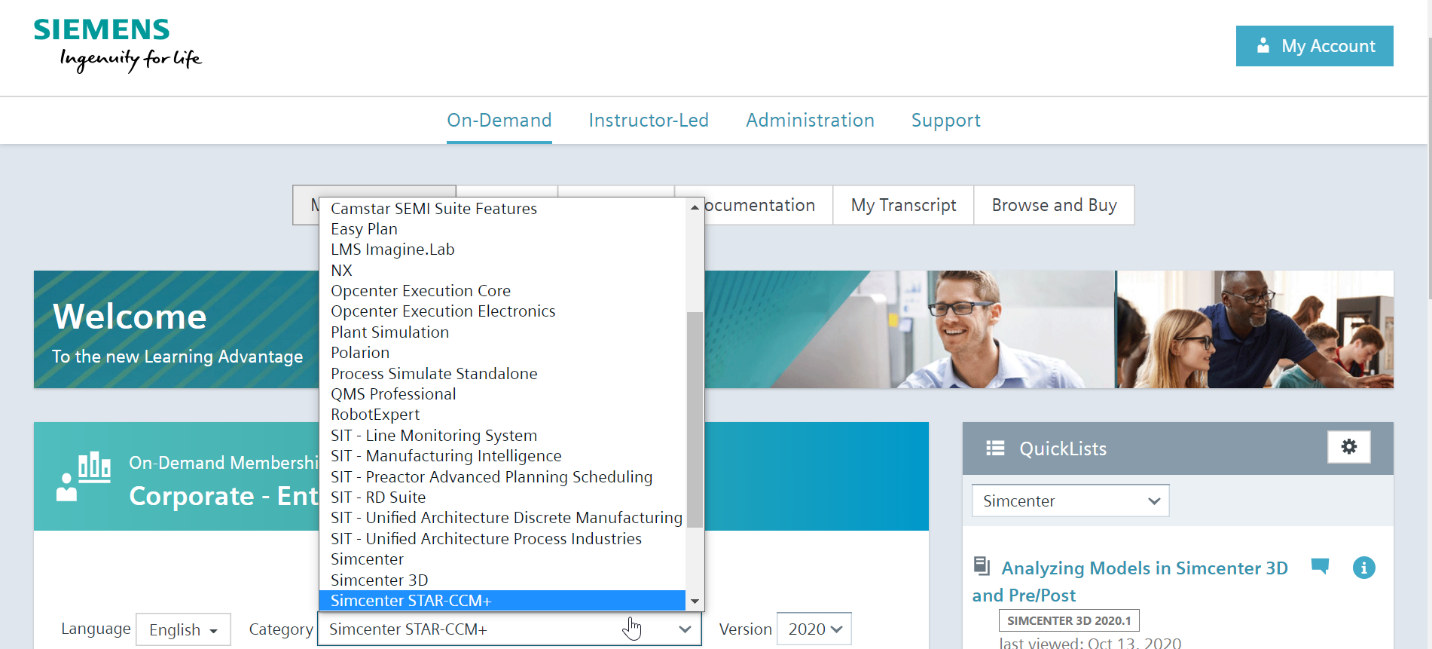1432x649 pixels.
Task: Go to the Administration tab
Action: click(810, 120)
